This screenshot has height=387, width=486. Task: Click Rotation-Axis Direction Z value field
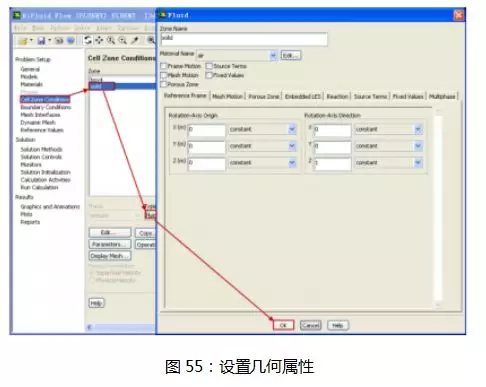(332, 163)
